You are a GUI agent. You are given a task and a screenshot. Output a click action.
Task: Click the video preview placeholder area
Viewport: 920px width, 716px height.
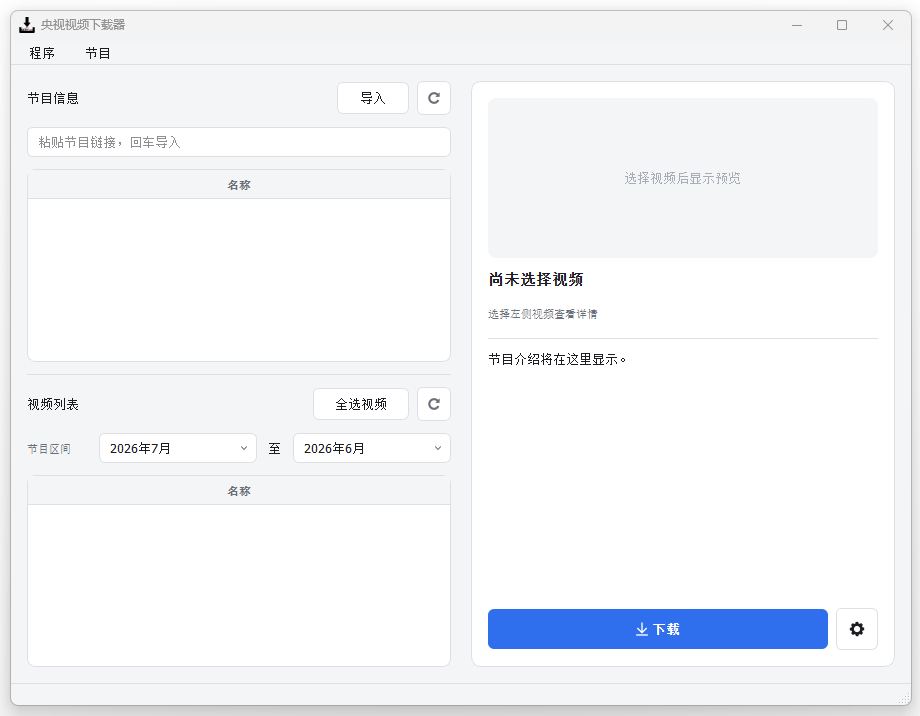pos(683,178)
